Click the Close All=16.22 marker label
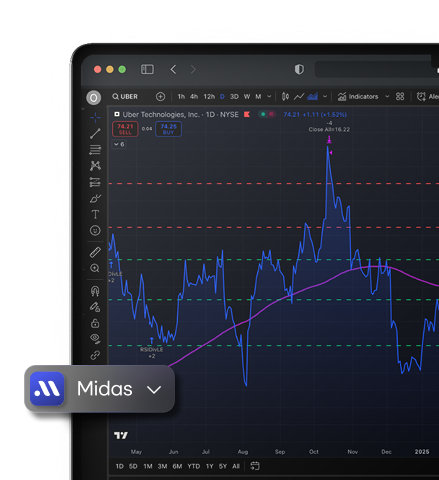This screenshot has width=439, height=480. tap(329, 129)
